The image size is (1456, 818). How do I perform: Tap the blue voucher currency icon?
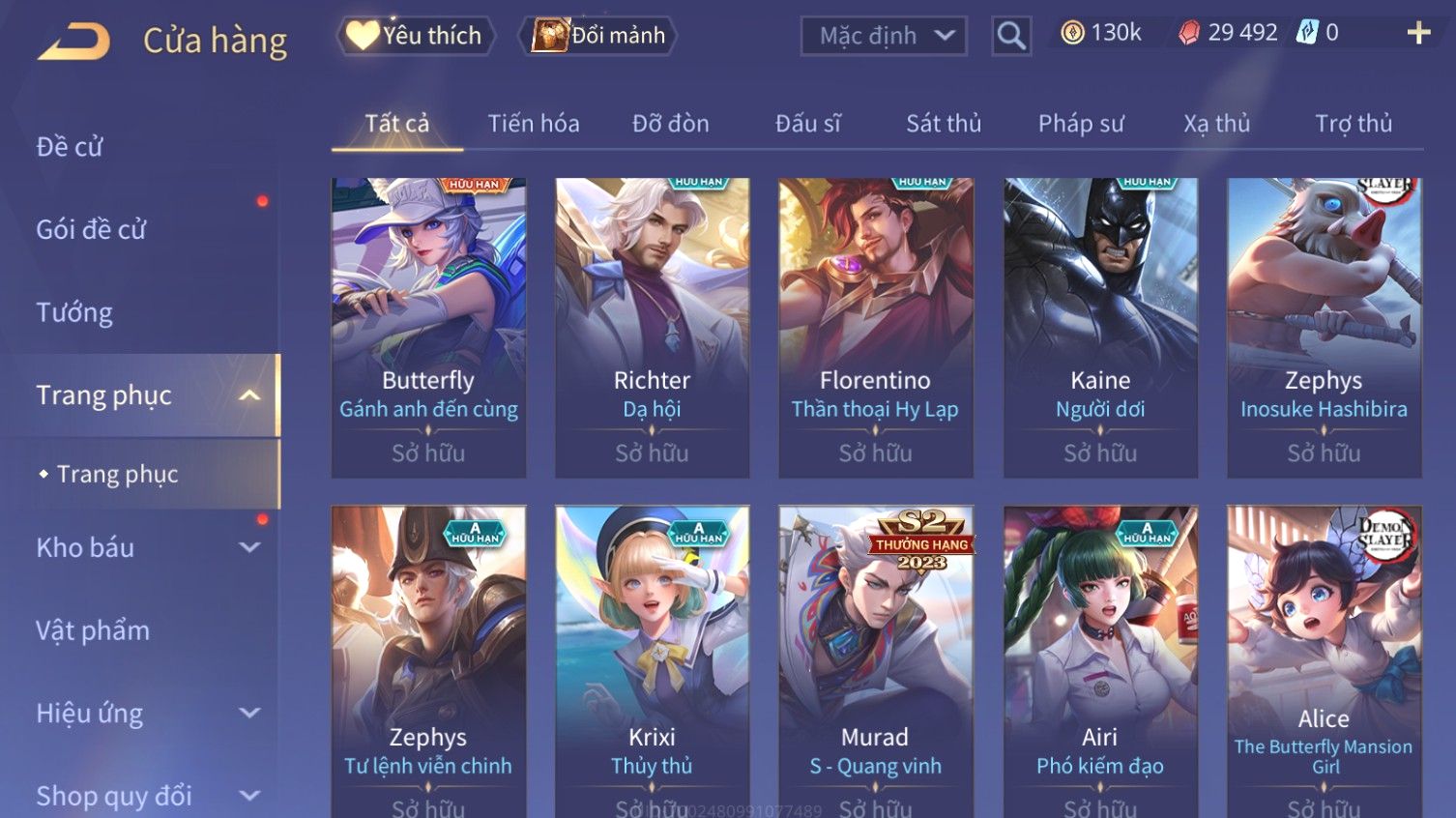(1307, 32)
